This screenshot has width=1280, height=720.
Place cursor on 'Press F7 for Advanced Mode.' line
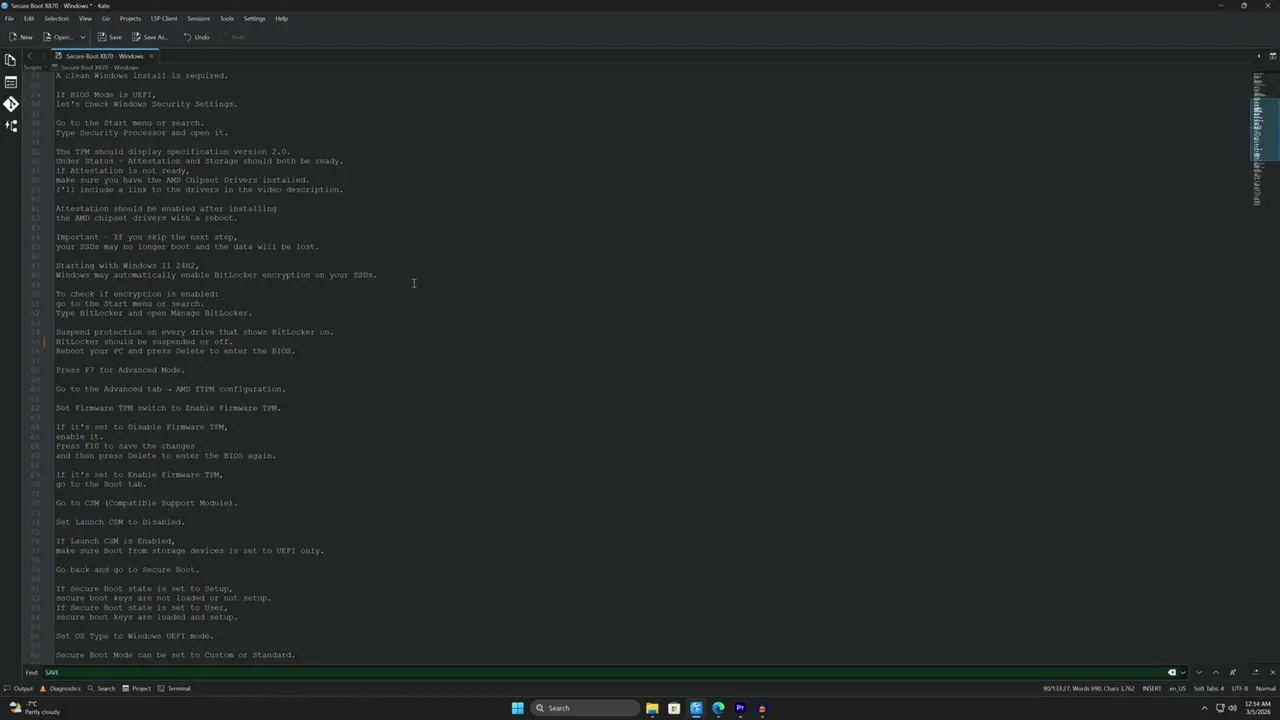click(x=120, y=370)
